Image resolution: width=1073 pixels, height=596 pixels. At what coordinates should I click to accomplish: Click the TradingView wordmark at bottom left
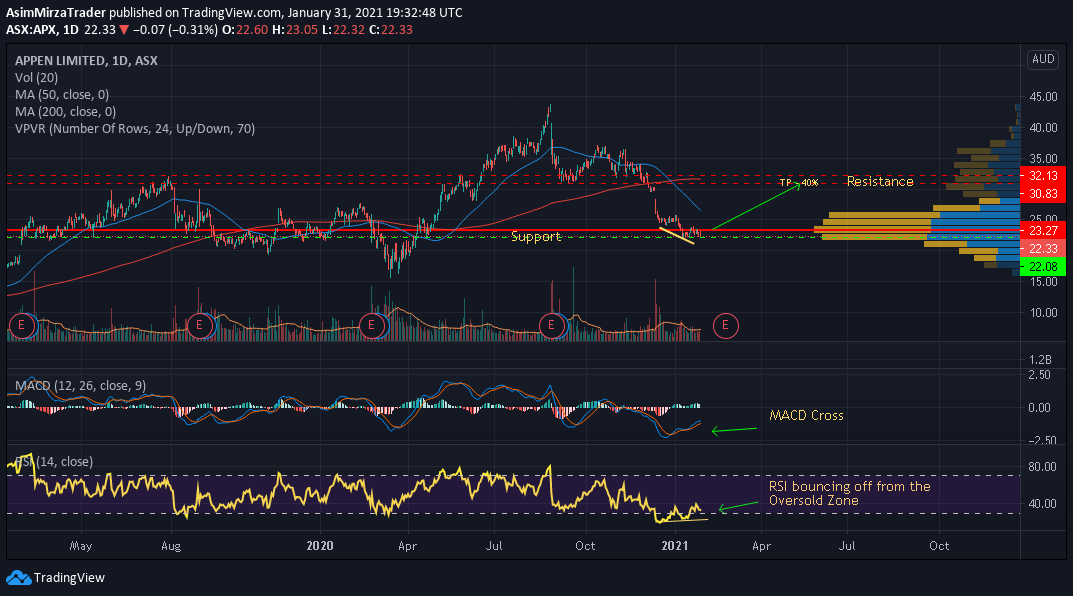[69, 578]
